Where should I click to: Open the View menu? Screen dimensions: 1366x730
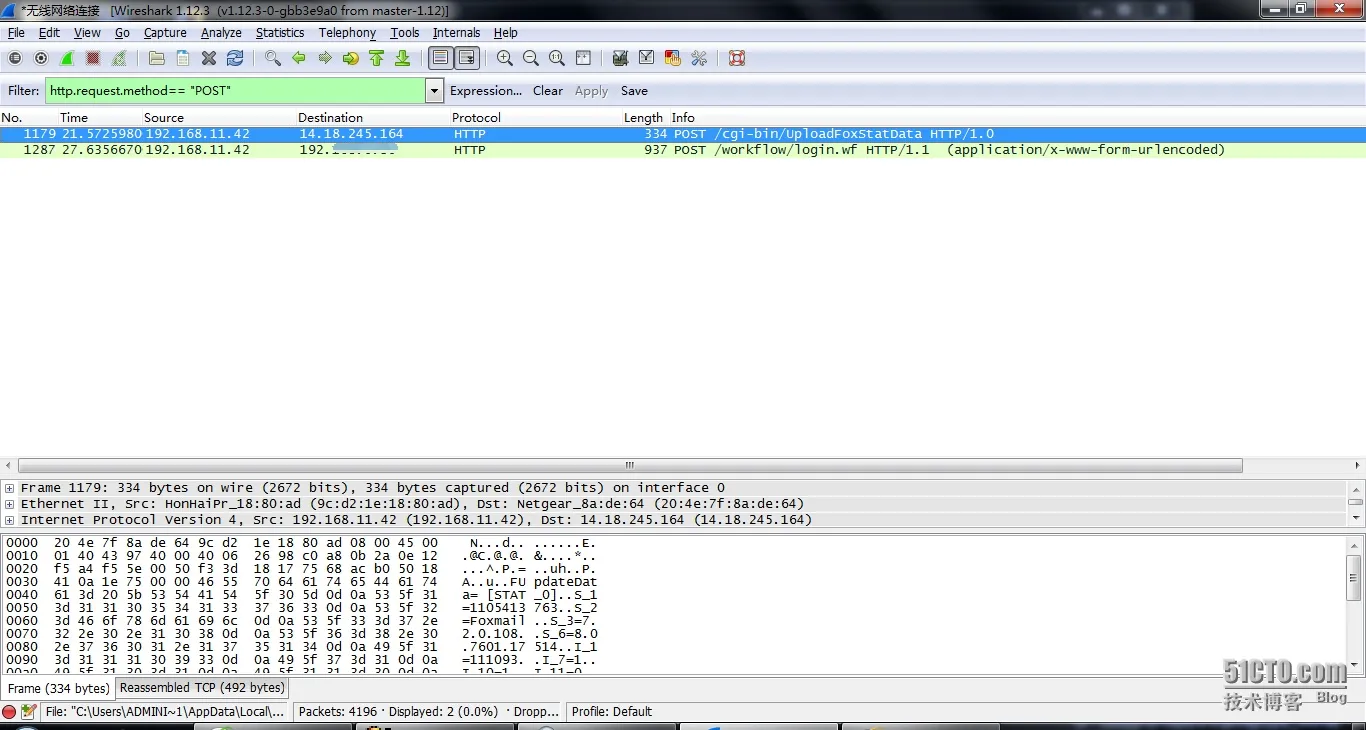(87, 33)
